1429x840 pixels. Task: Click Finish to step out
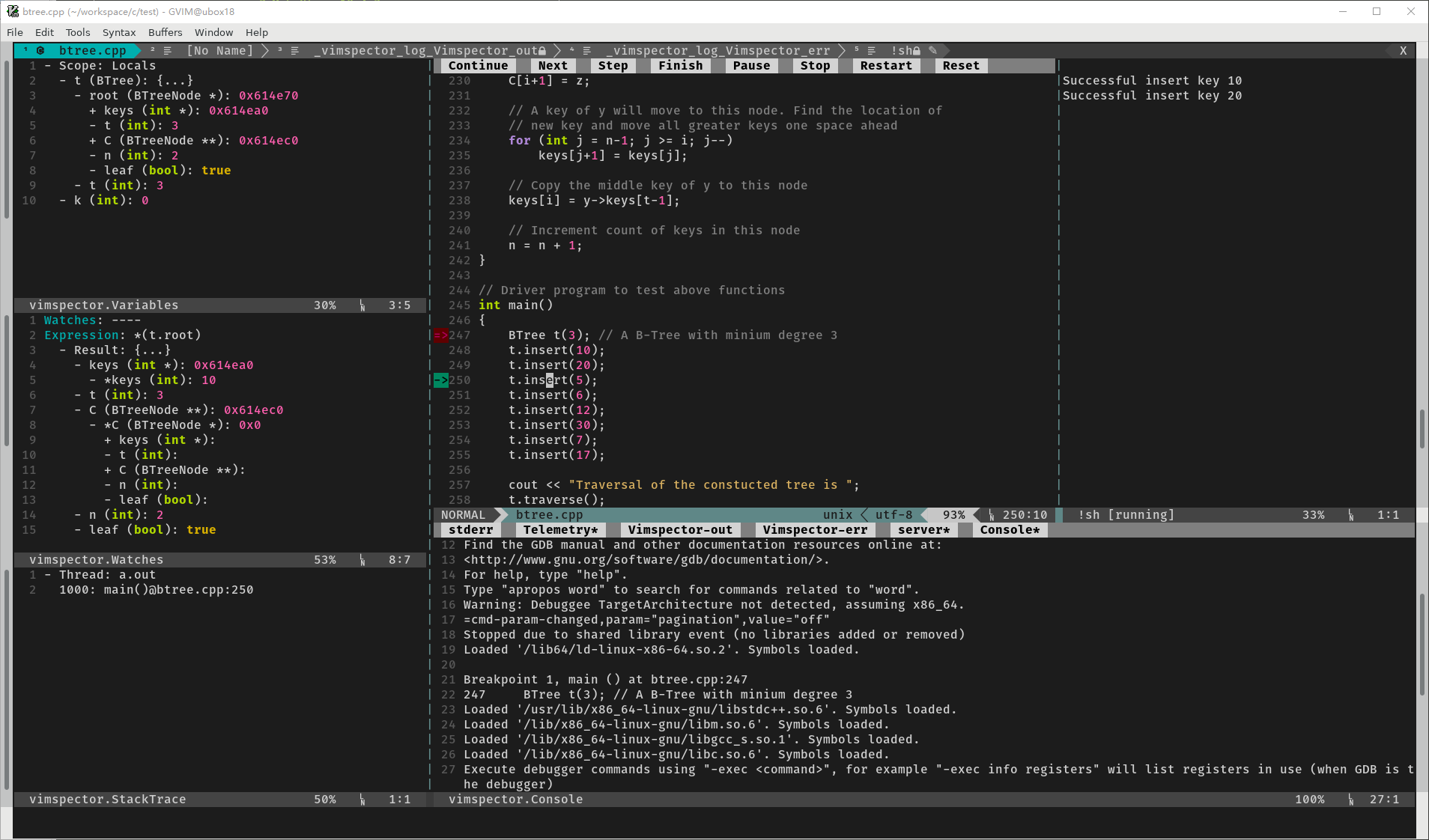[x=680, y=66]
